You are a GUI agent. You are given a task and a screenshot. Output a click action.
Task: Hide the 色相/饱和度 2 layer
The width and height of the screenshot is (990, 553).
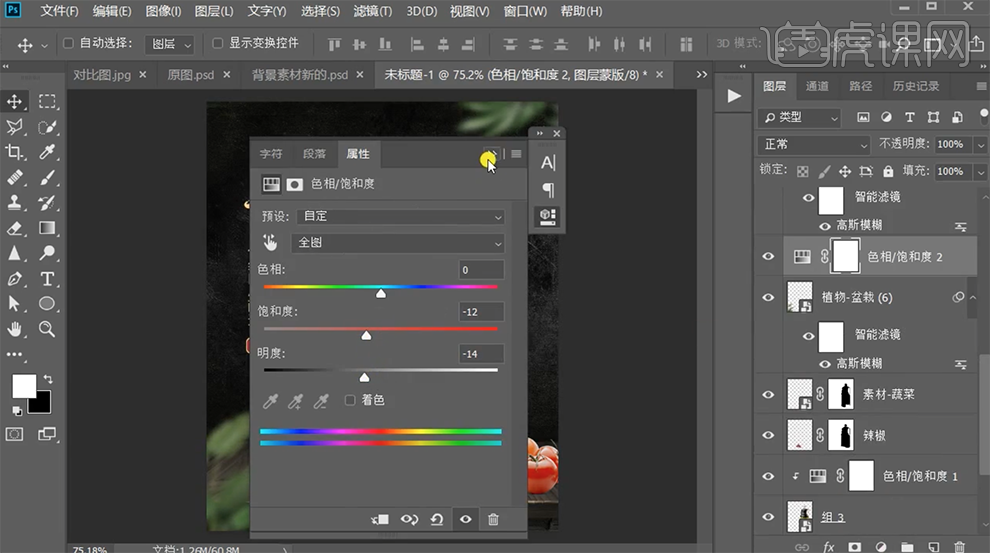click(x=768, y=257)
